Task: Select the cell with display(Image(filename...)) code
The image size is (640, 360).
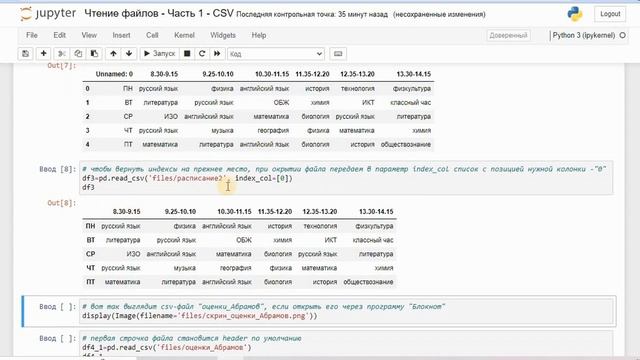Action: 346,311
